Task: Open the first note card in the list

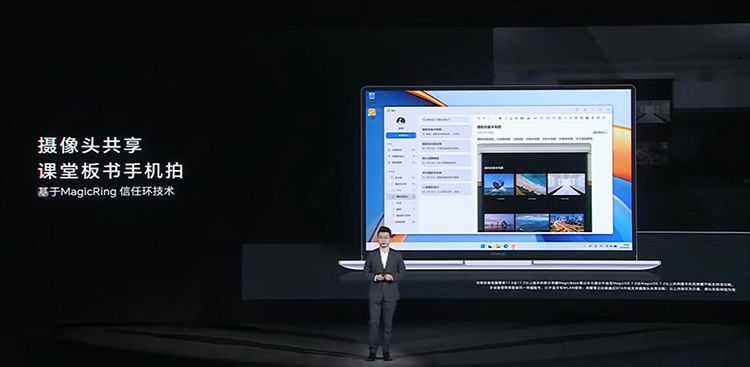Action: click(446, 132)
